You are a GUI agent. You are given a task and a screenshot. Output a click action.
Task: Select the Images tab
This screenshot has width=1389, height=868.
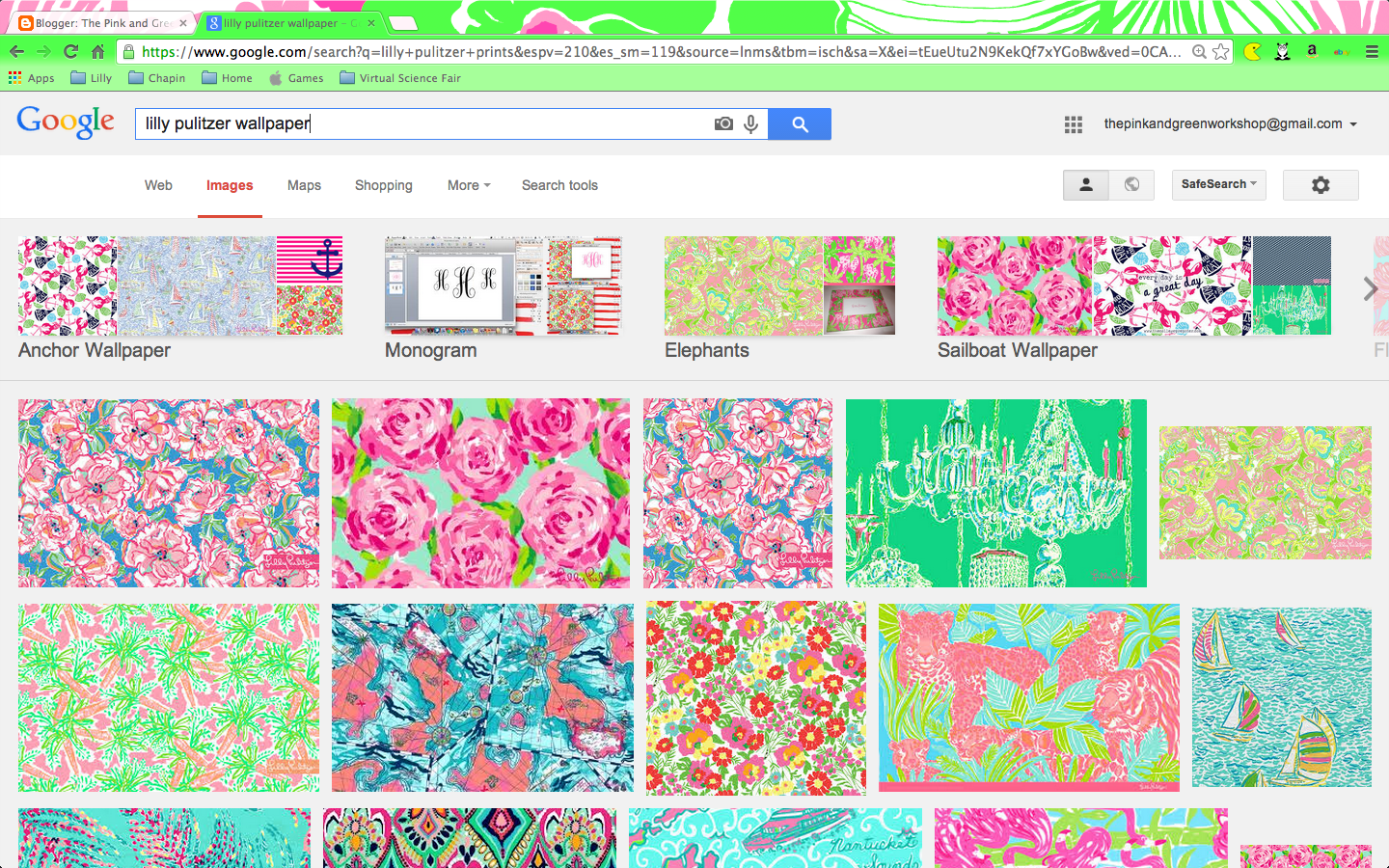tap(230, 185)
